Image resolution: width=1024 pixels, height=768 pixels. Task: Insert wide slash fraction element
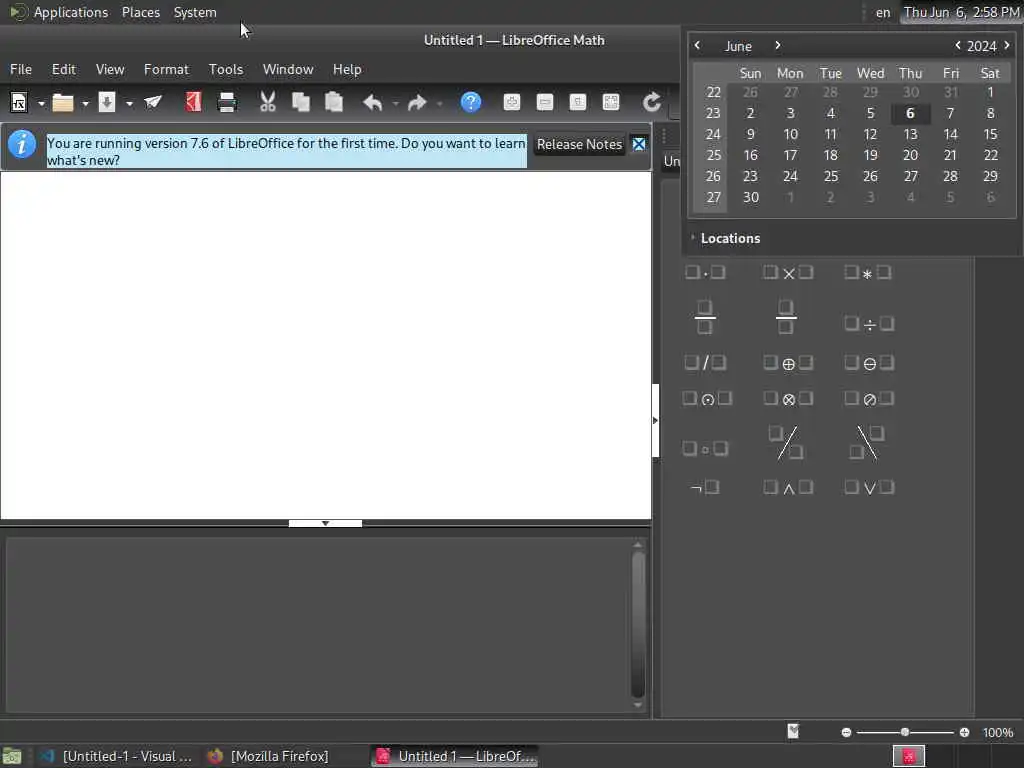click(787, 443)
